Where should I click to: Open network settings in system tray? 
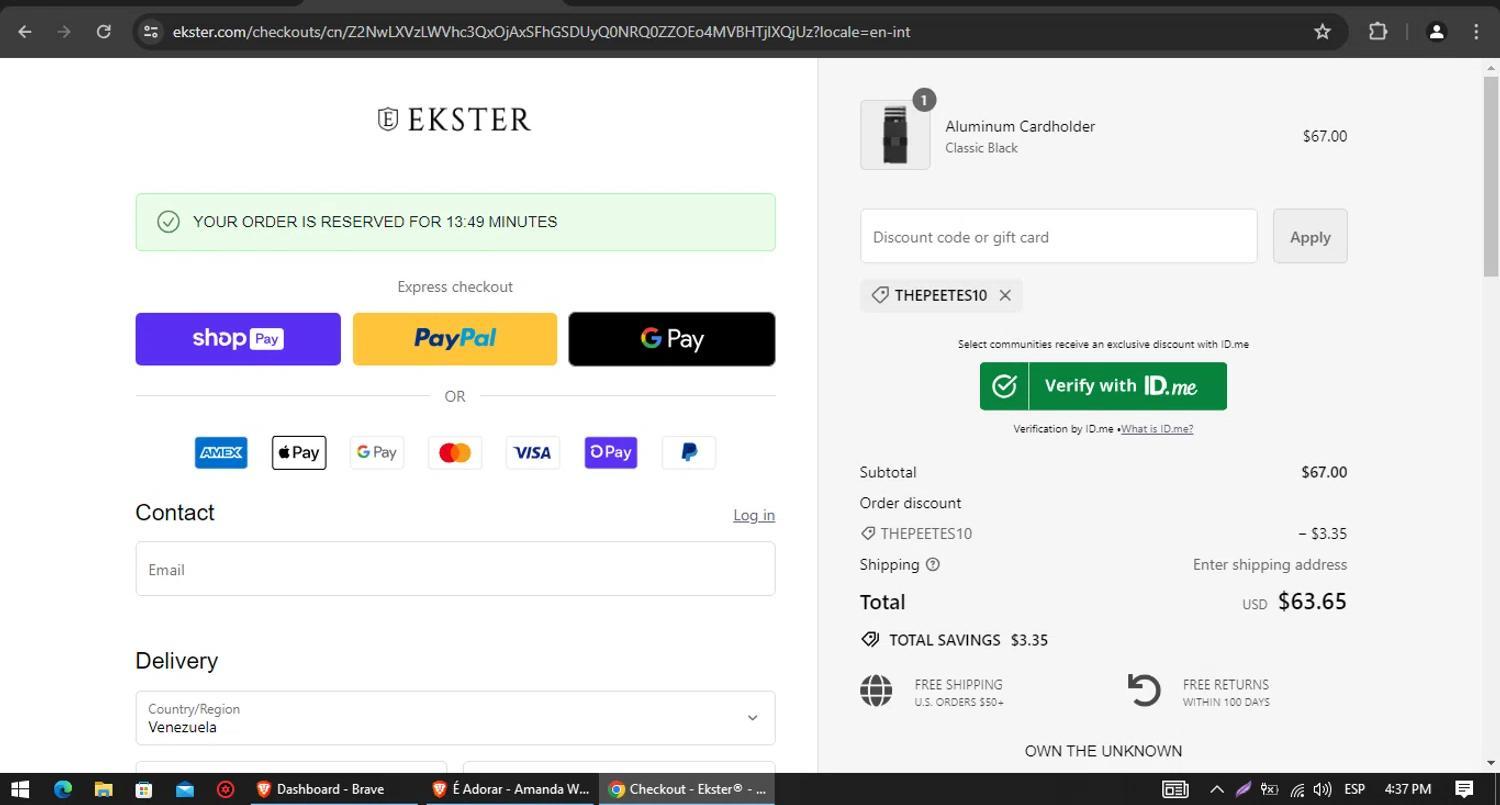(1297, 789)
